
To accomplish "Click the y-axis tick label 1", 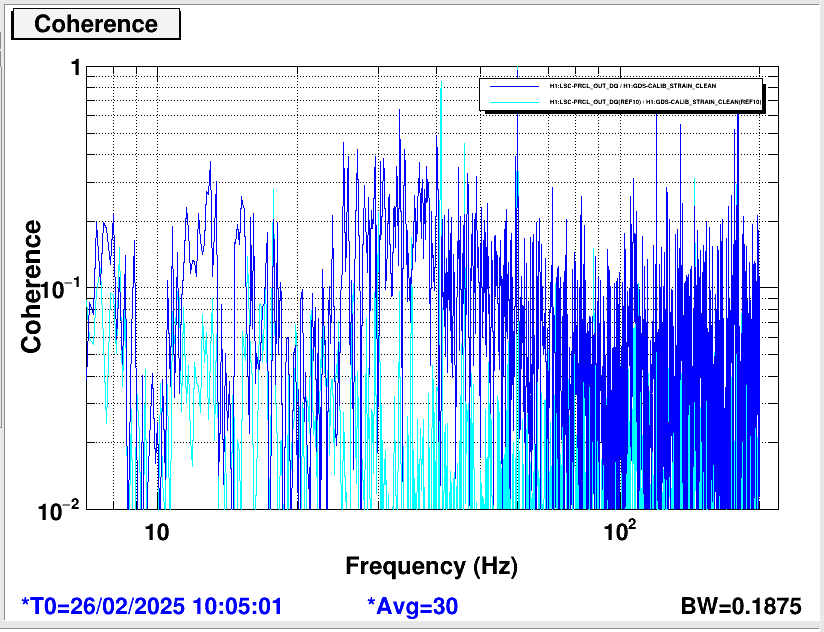I will (x=76, y=68).
